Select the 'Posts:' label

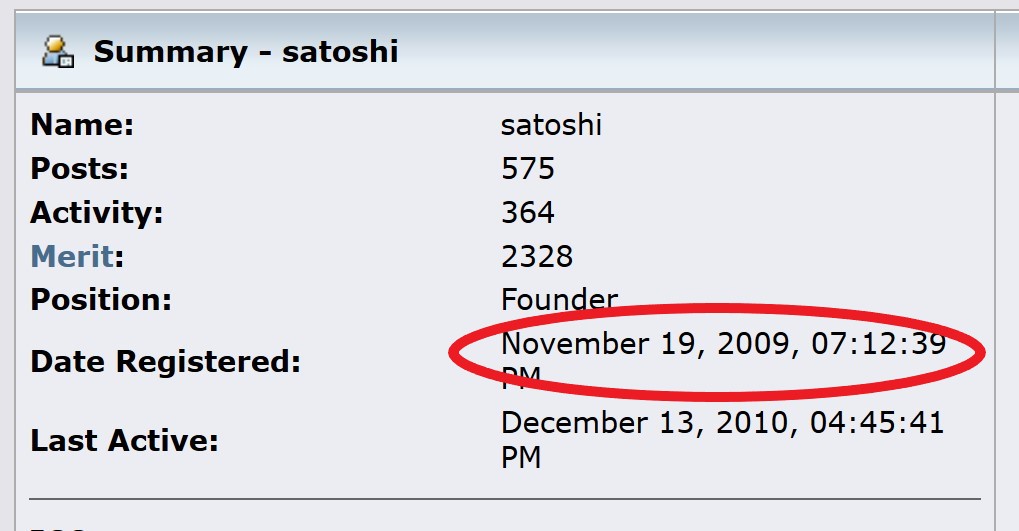tap(79, 169)
